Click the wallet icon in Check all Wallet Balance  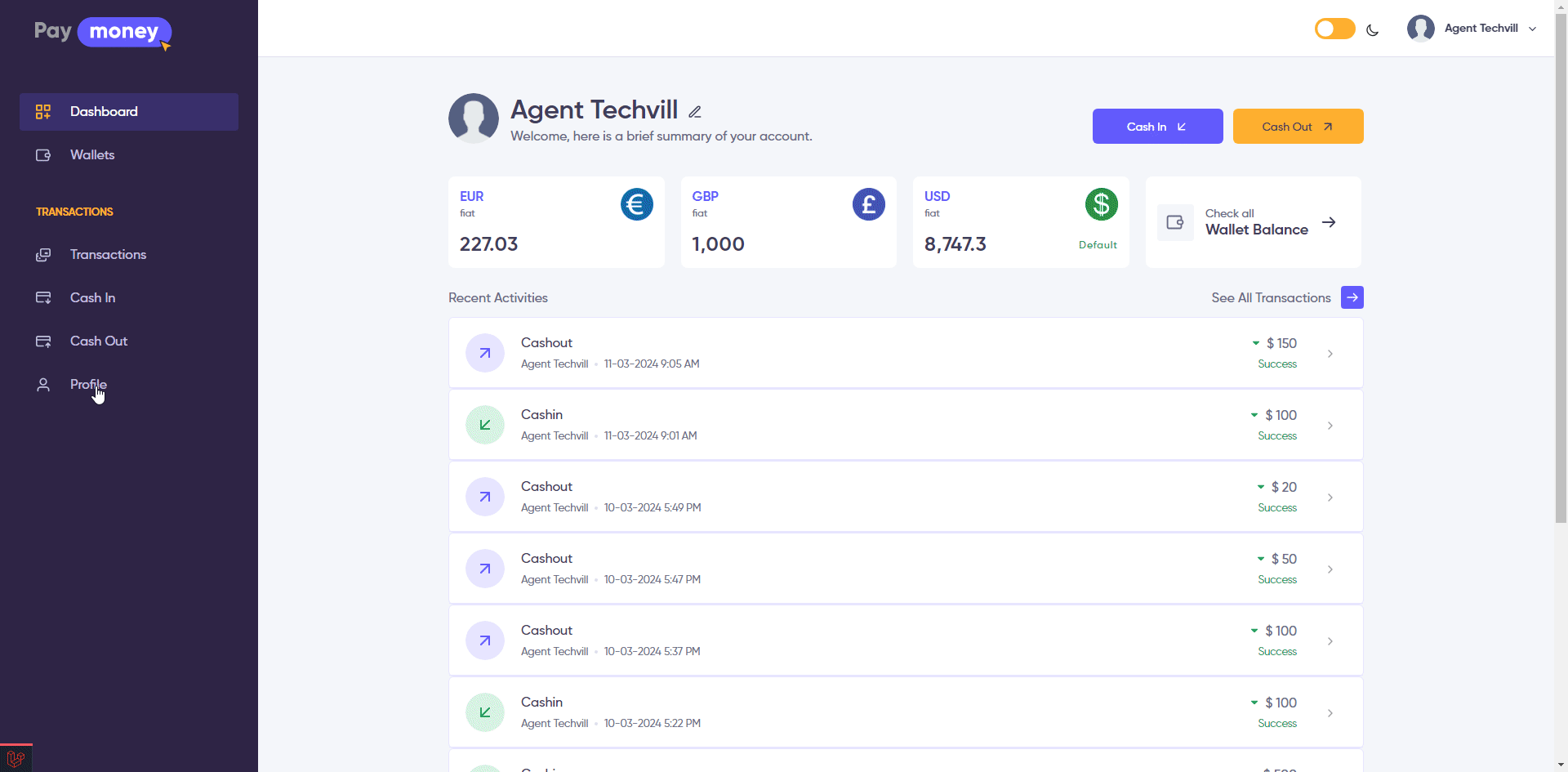click(x=1175, y=222)
